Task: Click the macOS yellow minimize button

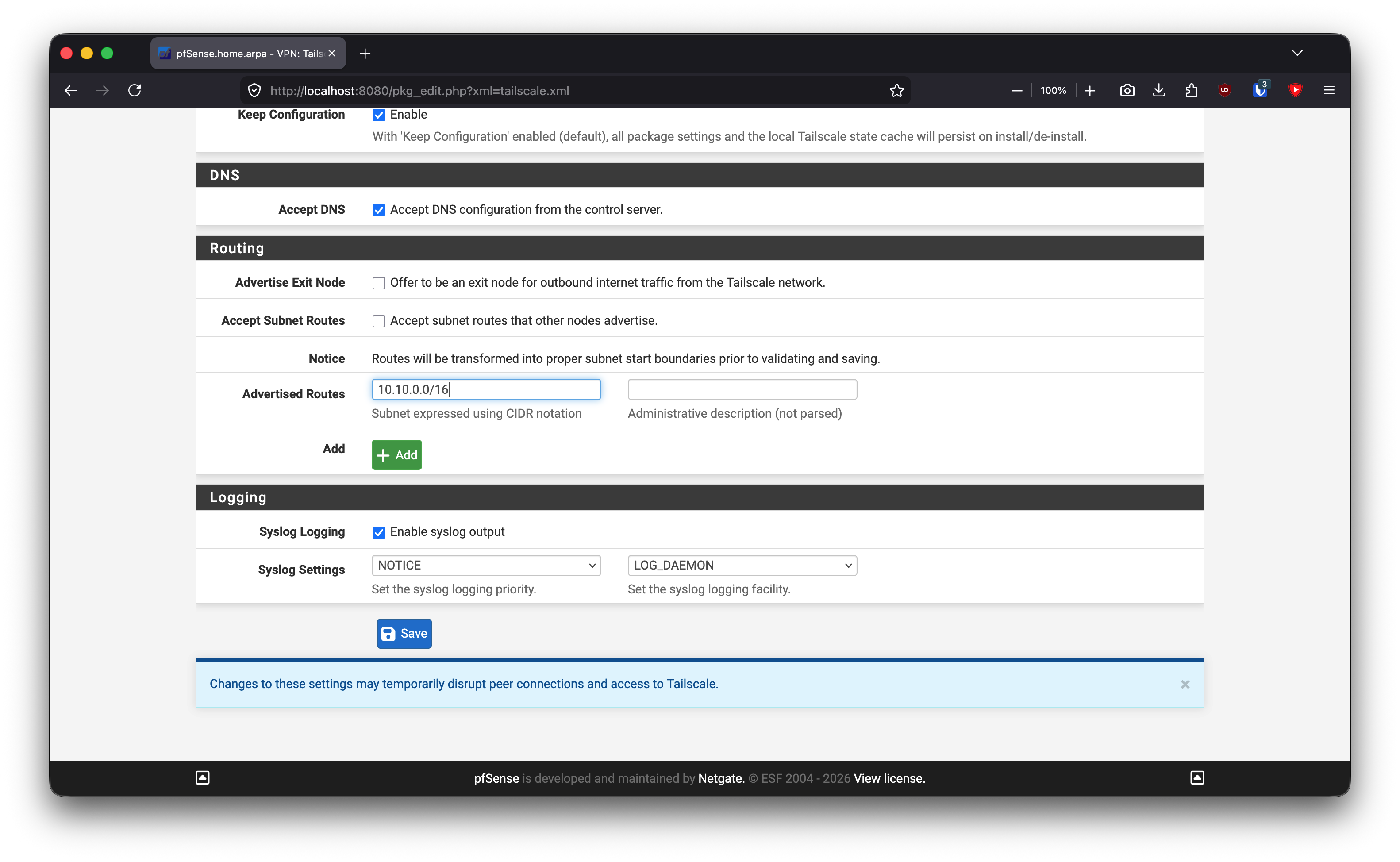Action: (87, 53)
